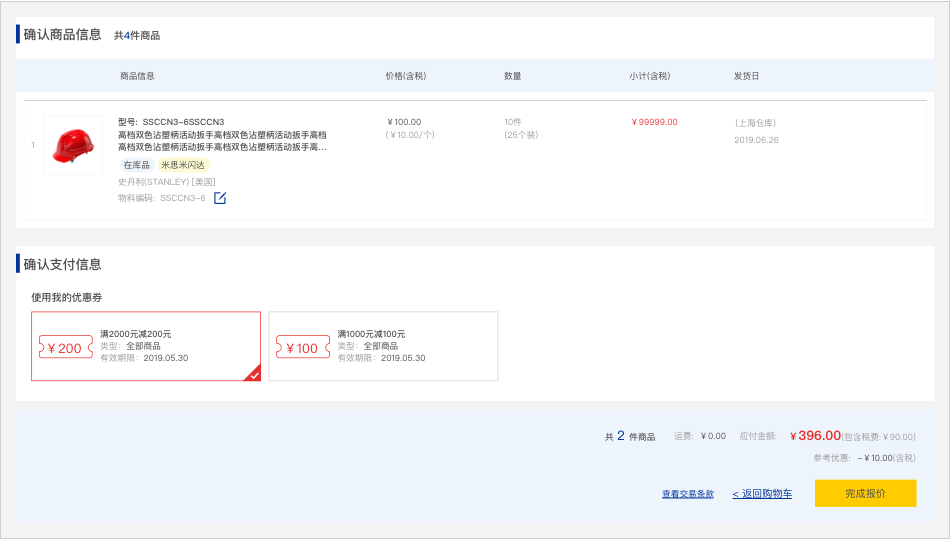950x540 pixels.
Task: Click the yellow 米思米闪达 tag
Action: click(183, 165)
